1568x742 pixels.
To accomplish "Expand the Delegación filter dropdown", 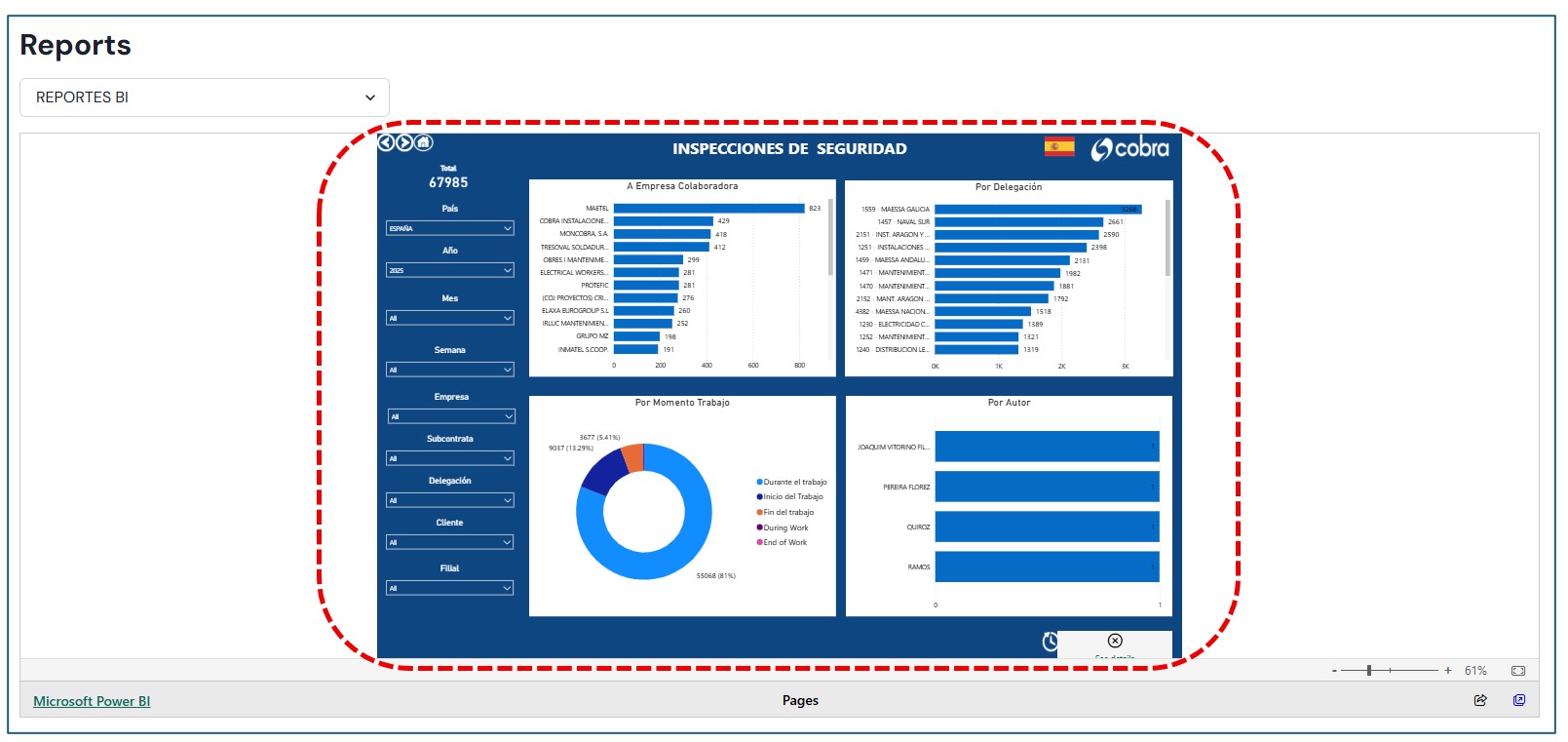I will (x=450, y=500).
